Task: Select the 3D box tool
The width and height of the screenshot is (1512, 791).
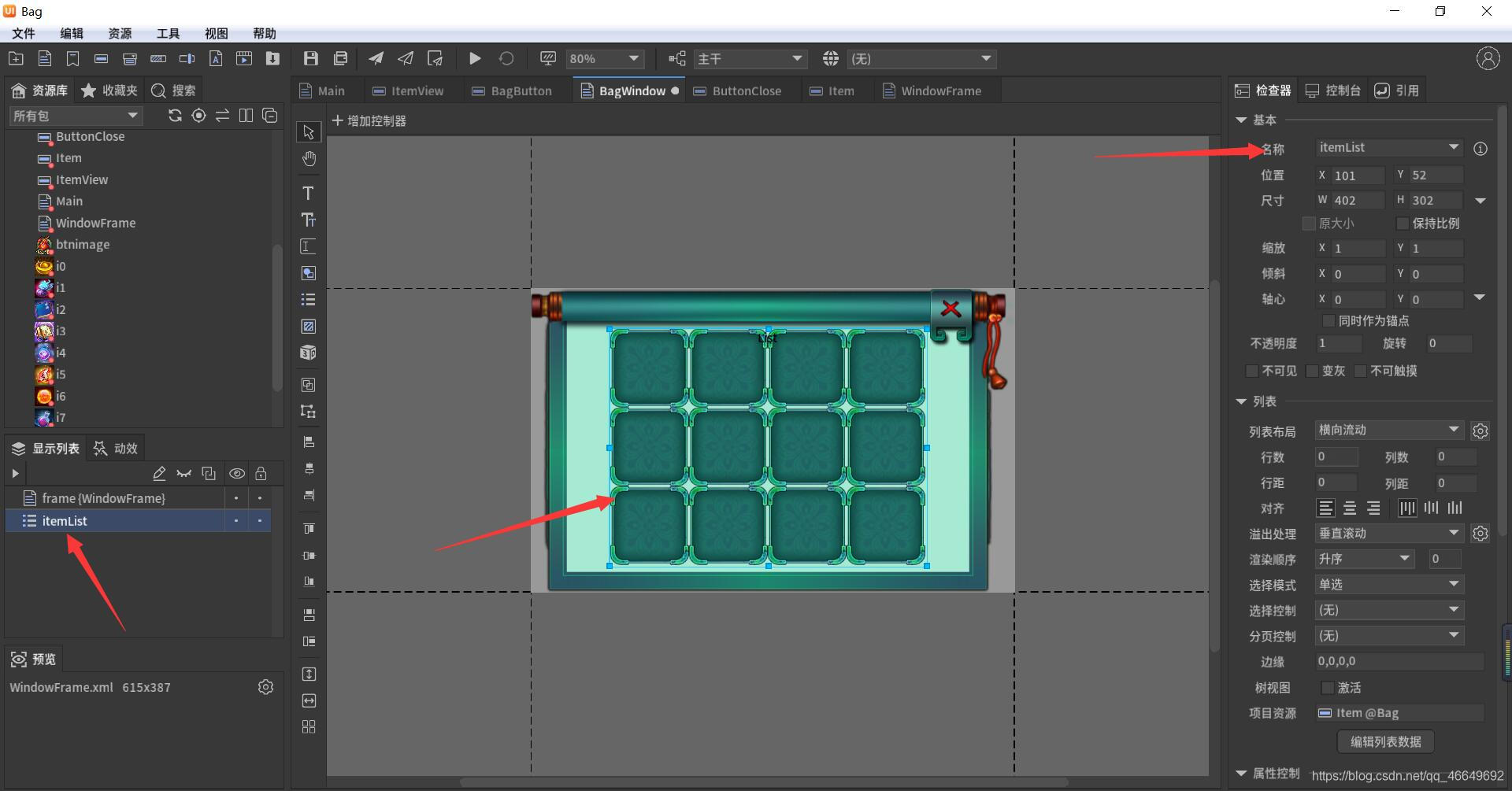Action: point(308,353)
